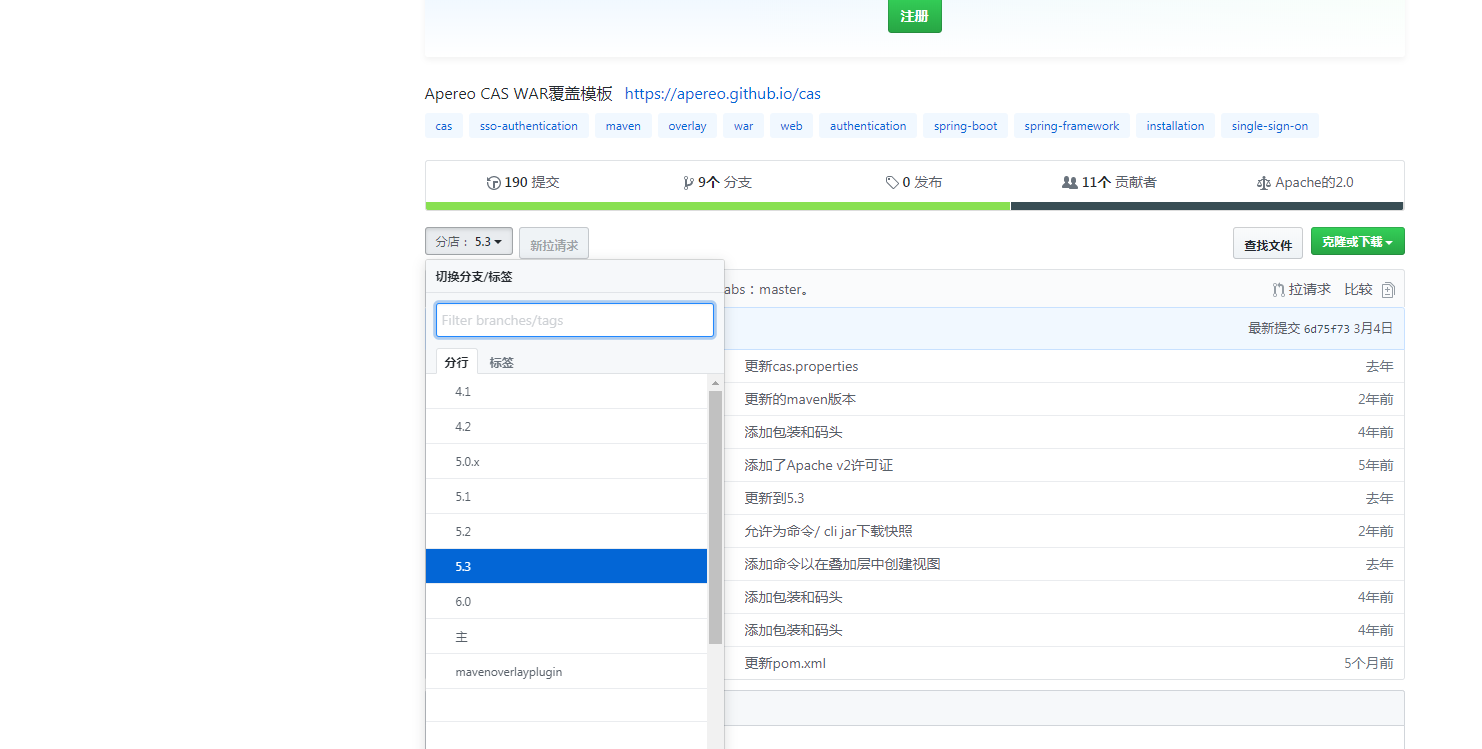Focus the Filter branches/tags input

pyautogui.click(x=575, y=320)
